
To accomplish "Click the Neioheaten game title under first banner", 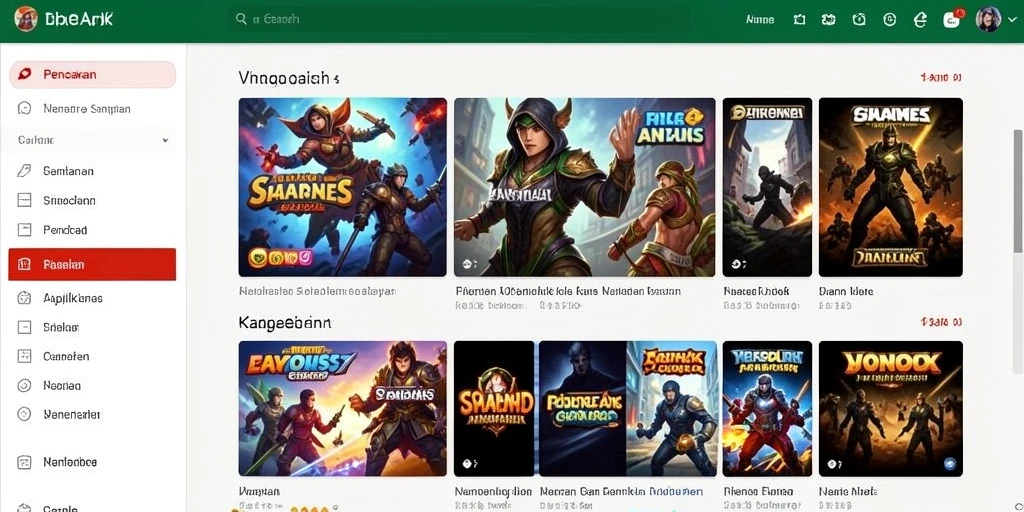I will (x=317, y=291).
